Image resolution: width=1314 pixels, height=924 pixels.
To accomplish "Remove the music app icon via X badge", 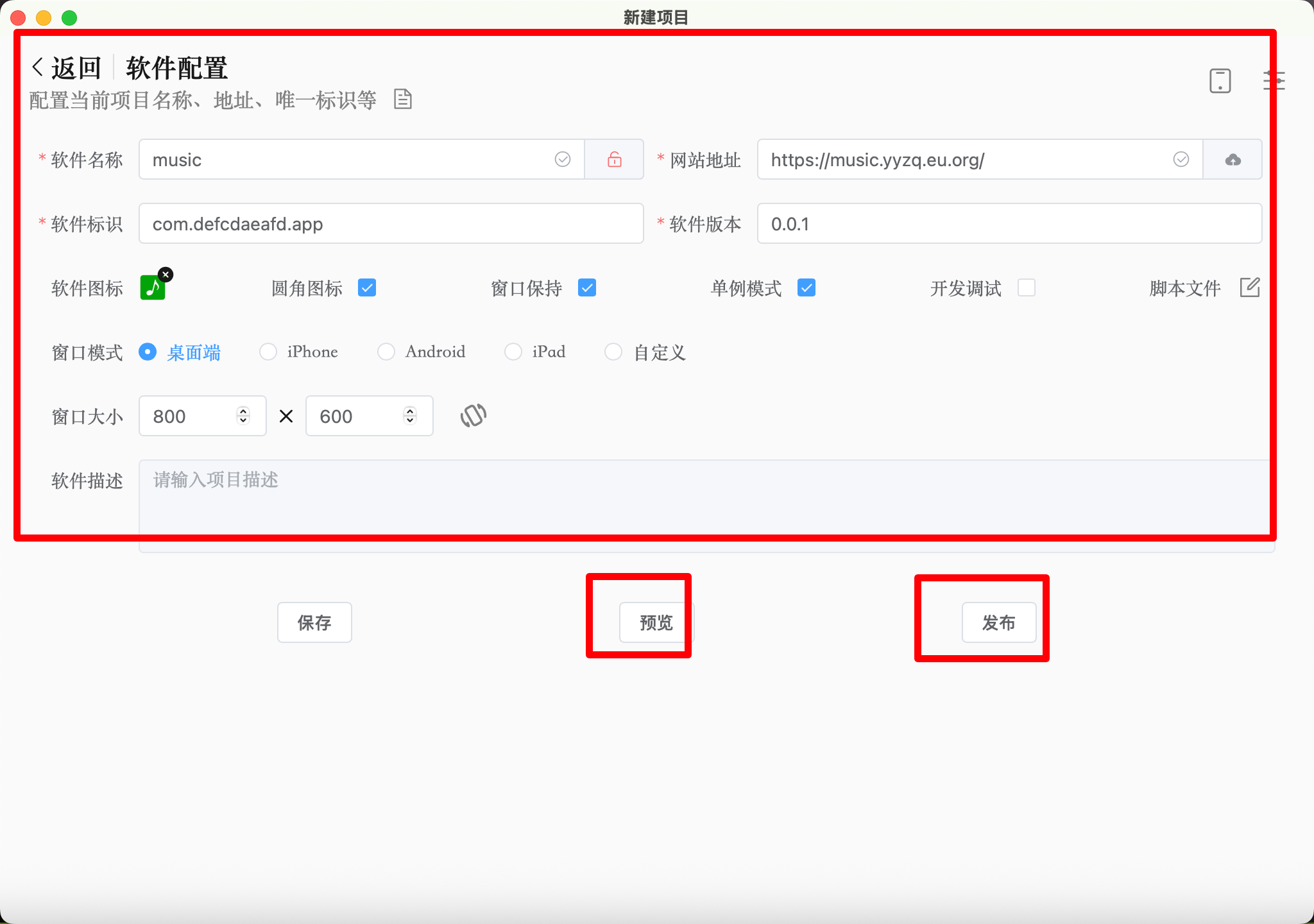I will pos(166,275).
